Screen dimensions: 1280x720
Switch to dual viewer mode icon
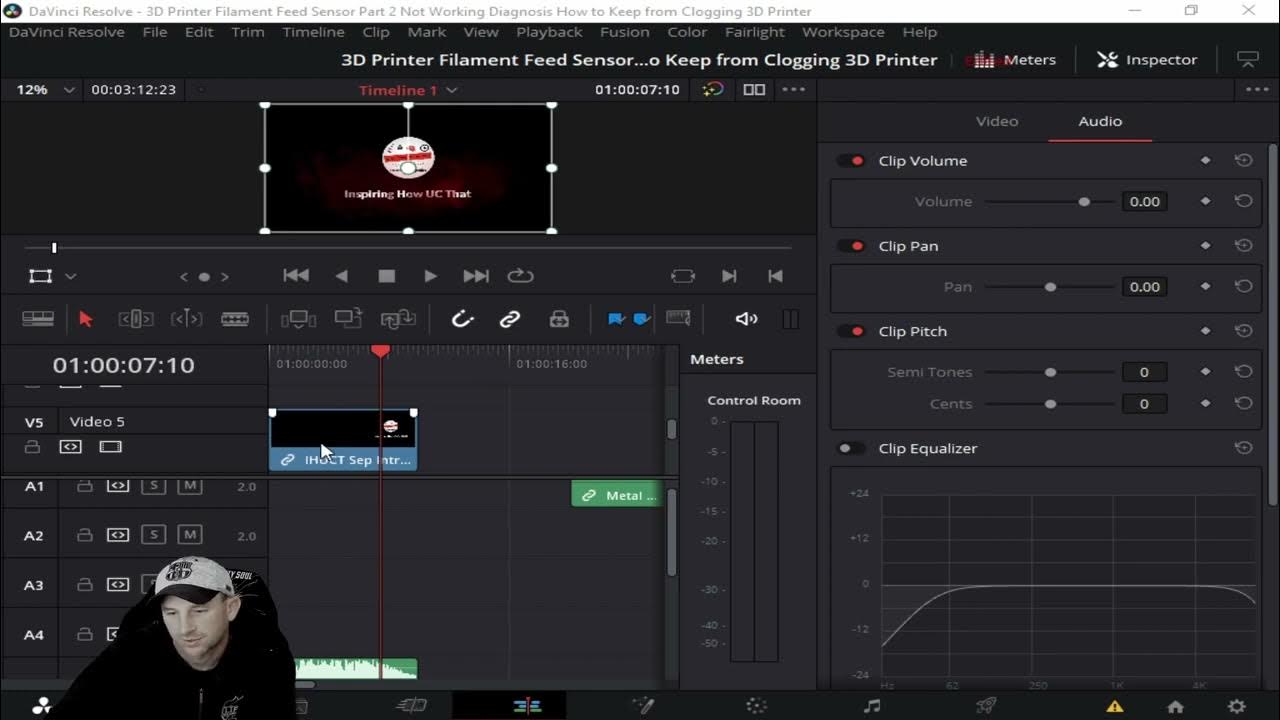pyautogui.click(x=754, y=89)
